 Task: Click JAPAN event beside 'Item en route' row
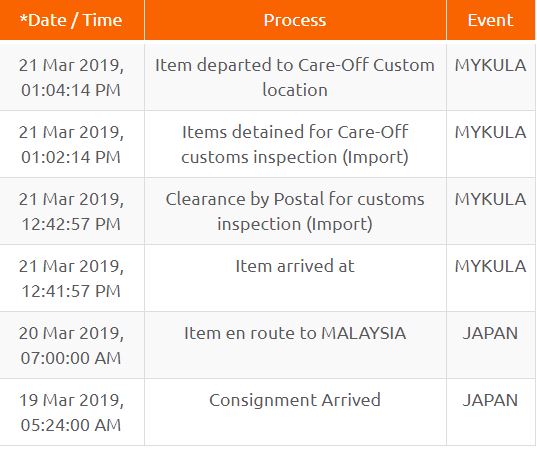pos(490,333)
